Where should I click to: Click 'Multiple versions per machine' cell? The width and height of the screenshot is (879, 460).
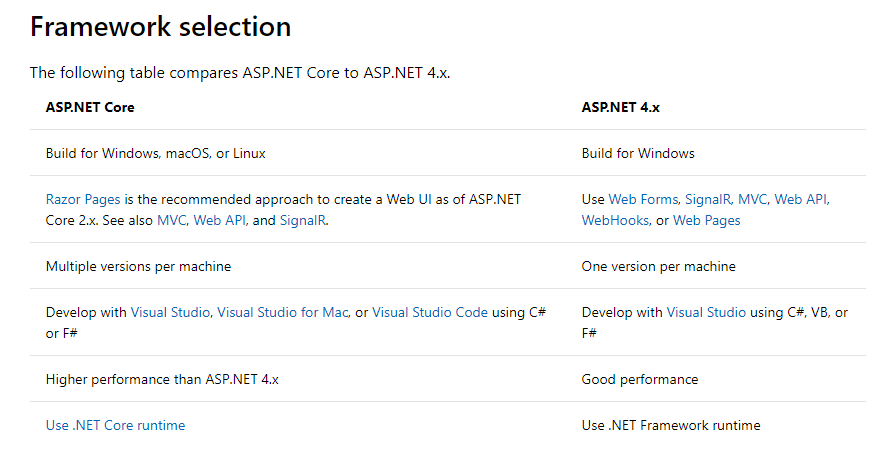(138, 266)
